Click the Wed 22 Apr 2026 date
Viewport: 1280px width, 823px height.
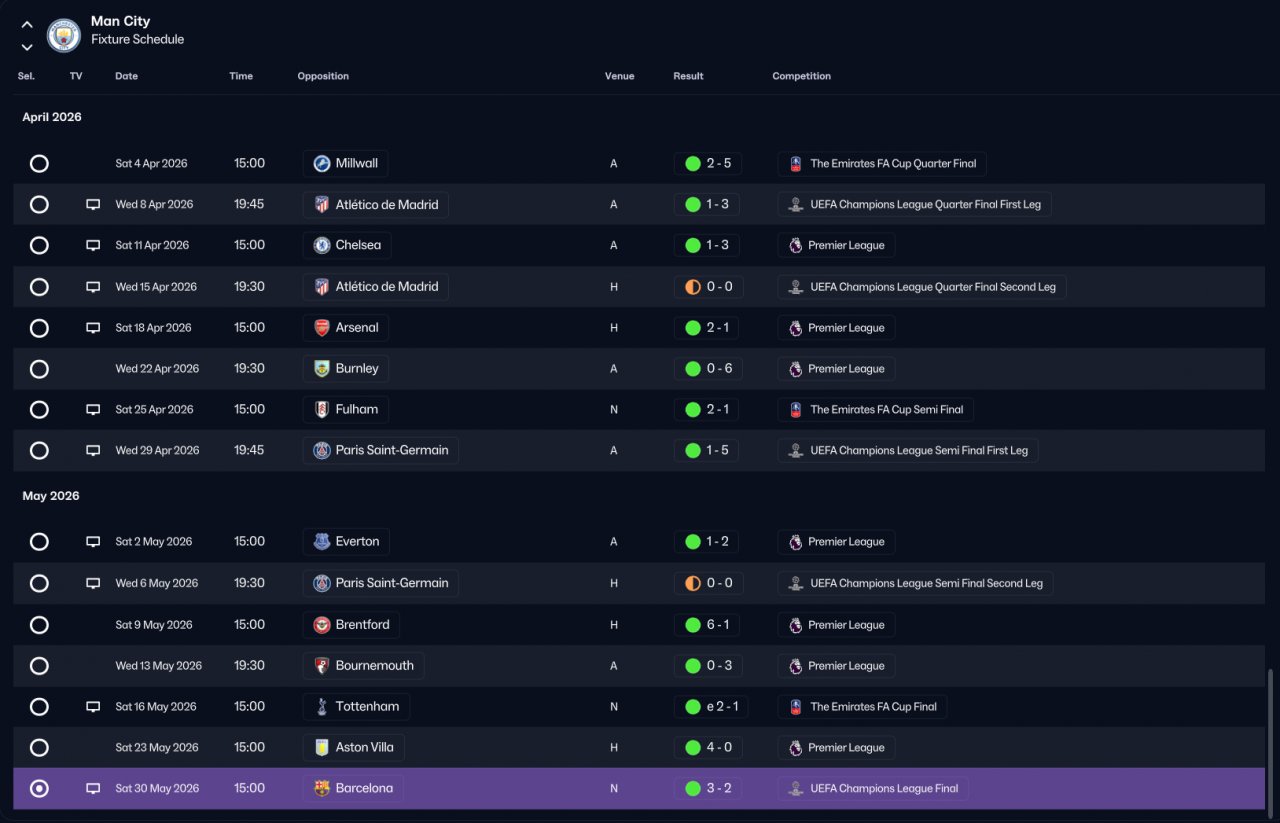tap(157, 369)
